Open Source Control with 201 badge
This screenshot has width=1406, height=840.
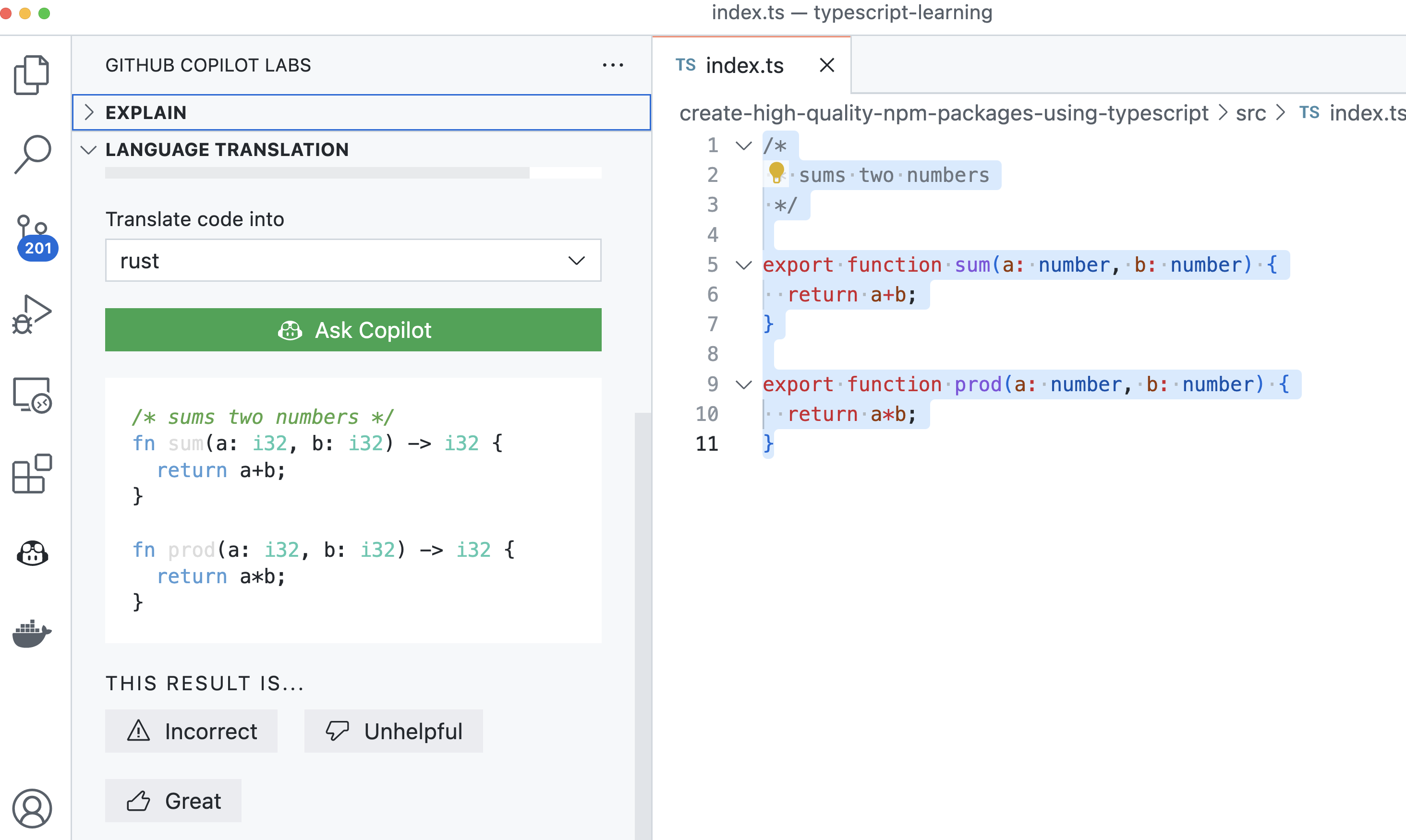33,237
